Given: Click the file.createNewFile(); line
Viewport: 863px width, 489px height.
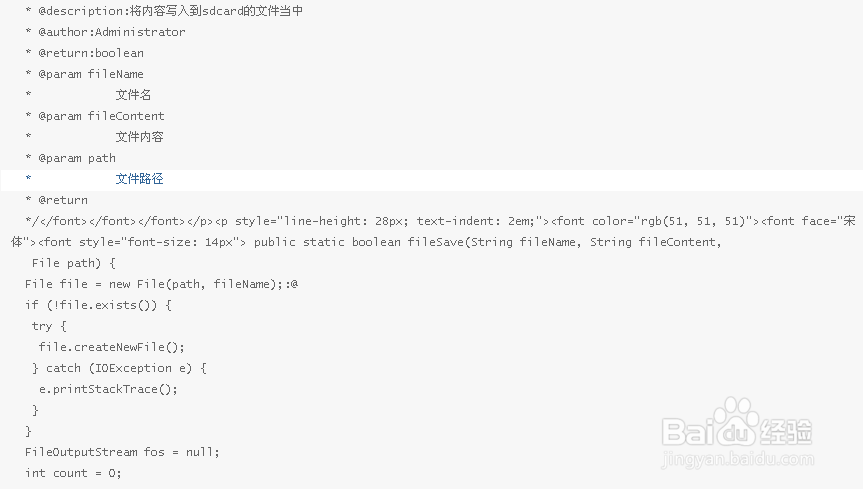Looking at the screenshot, I should tap(112, 347).
